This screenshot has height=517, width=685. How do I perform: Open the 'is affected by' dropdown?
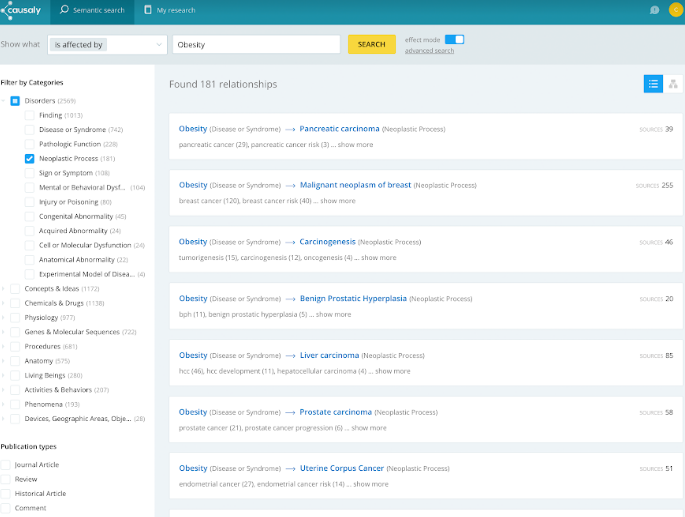click(107, 45)
